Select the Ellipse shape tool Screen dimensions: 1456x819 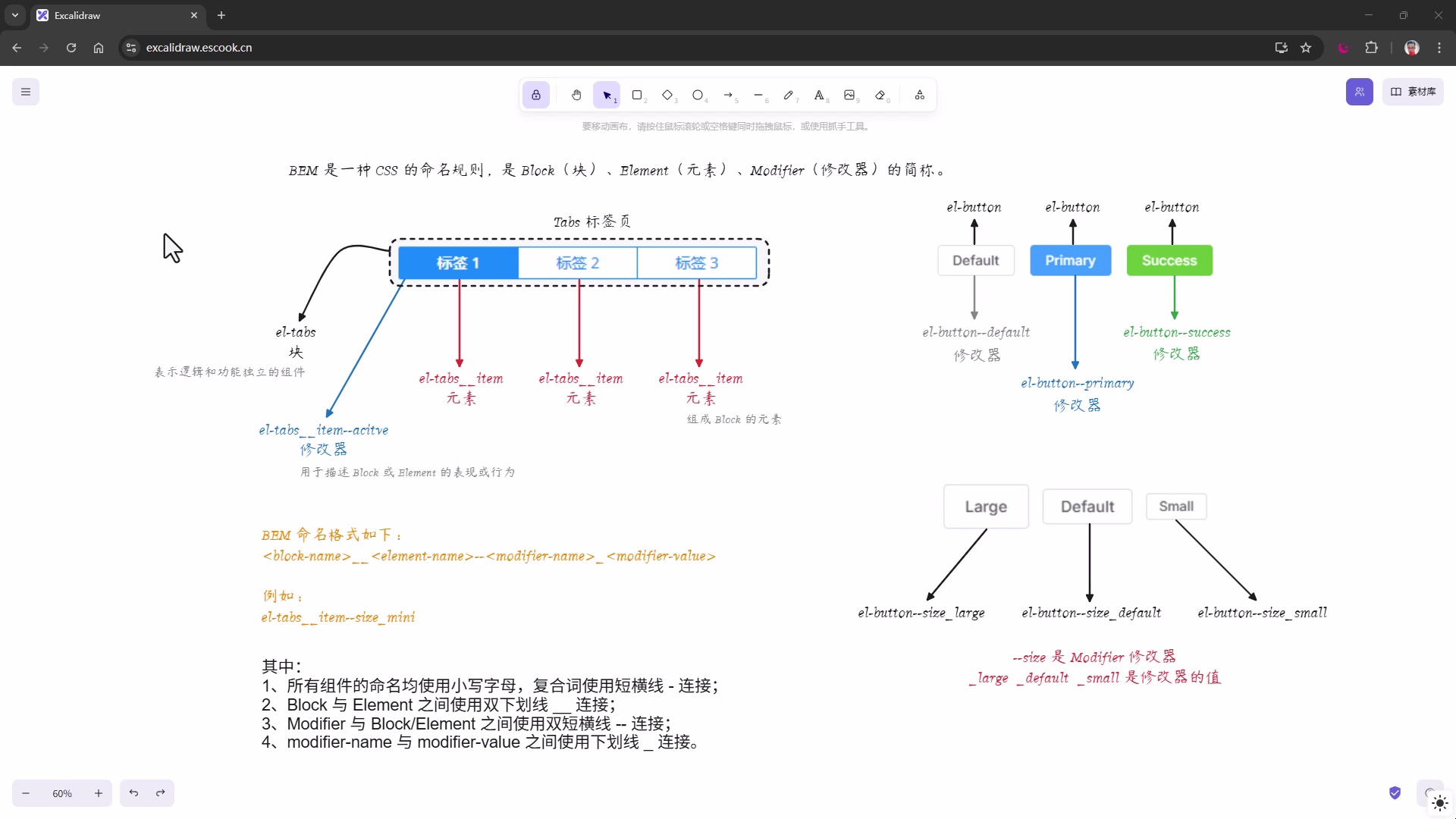[698, 96]
